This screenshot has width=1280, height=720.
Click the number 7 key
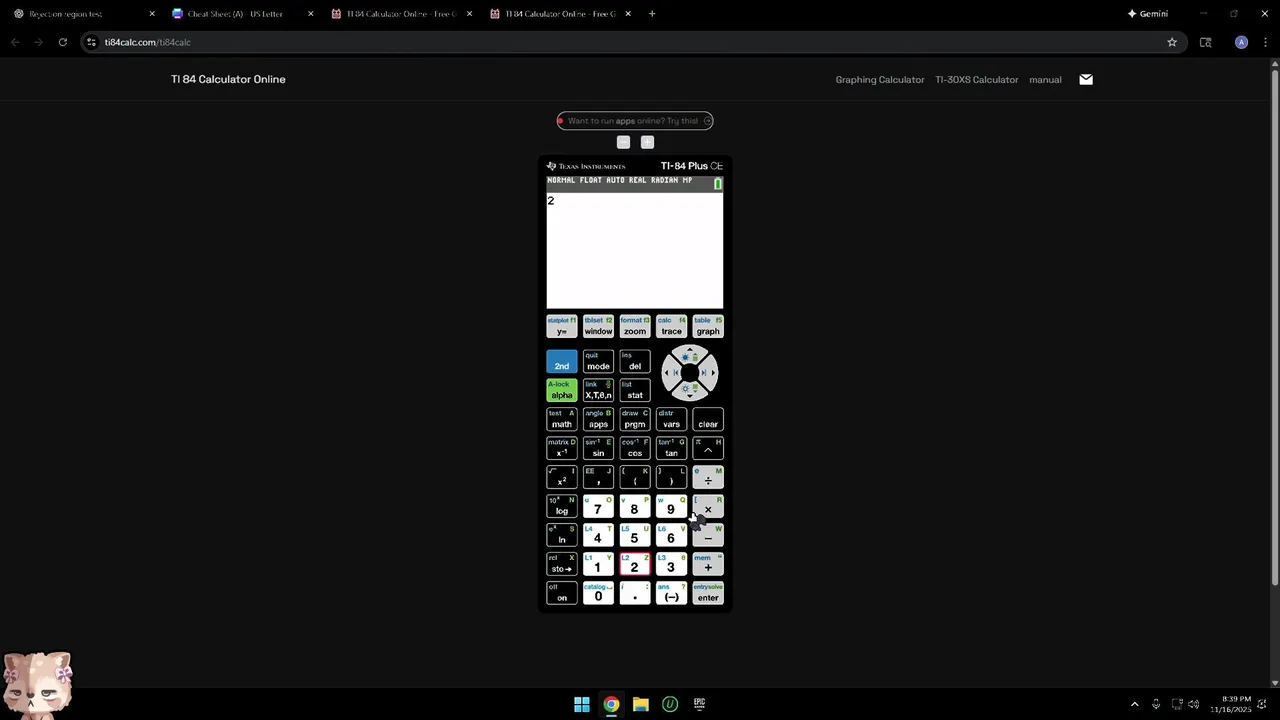coord(598,507)
